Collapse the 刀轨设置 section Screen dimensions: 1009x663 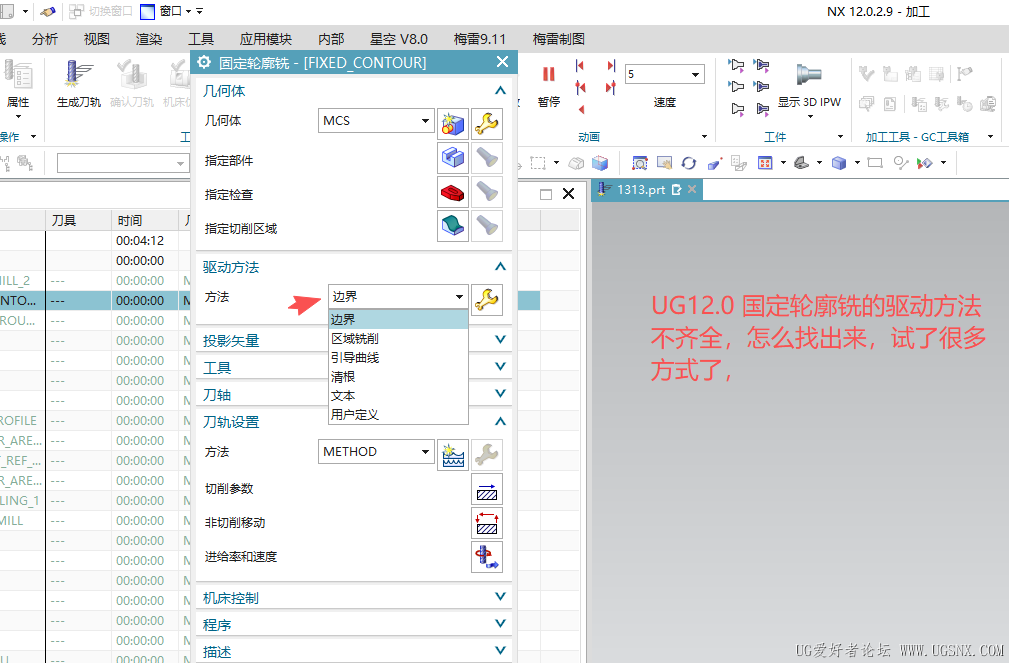click(x=500, y=422)
